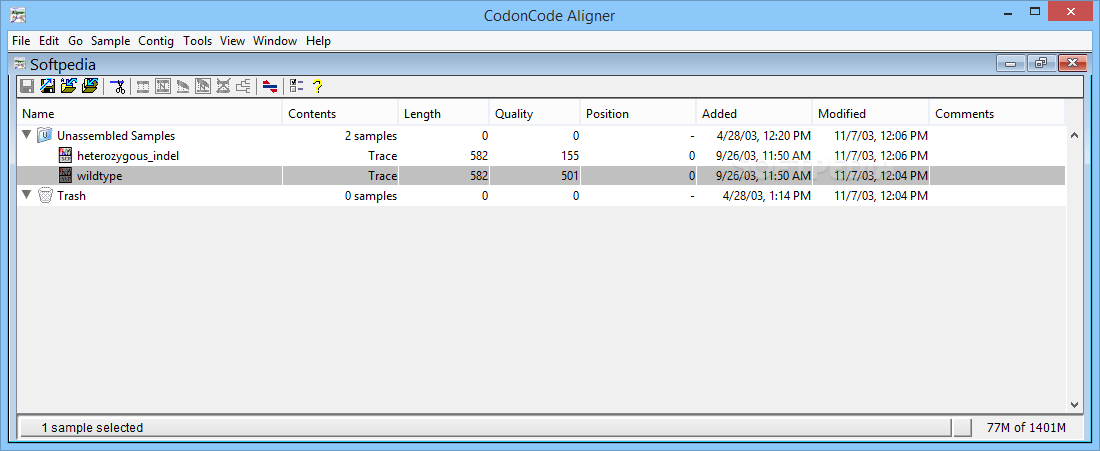The image size is (1100, 451).
Task: Collapse the Unassembled Samples folder
Action: coord(27,135)
